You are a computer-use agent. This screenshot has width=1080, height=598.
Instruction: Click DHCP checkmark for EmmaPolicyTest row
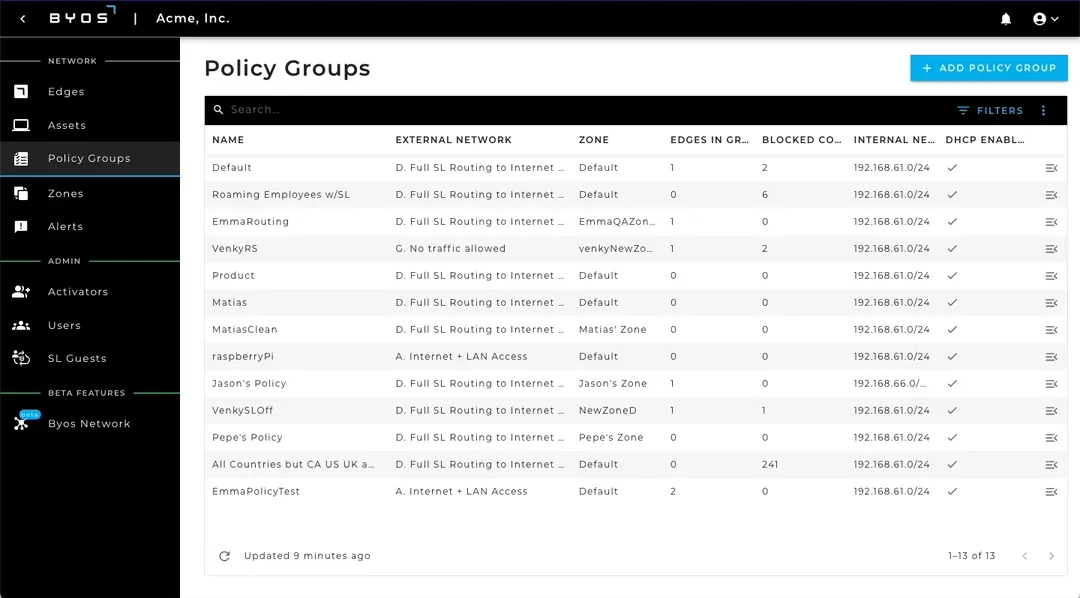click(x=952, y=491)
